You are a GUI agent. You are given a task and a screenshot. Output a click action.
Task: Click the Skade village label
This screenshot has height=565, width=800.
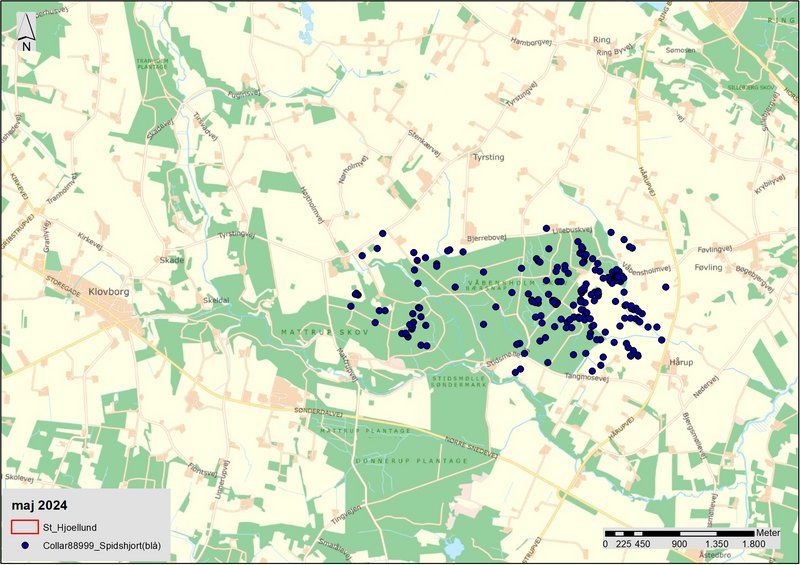(170, 259)
